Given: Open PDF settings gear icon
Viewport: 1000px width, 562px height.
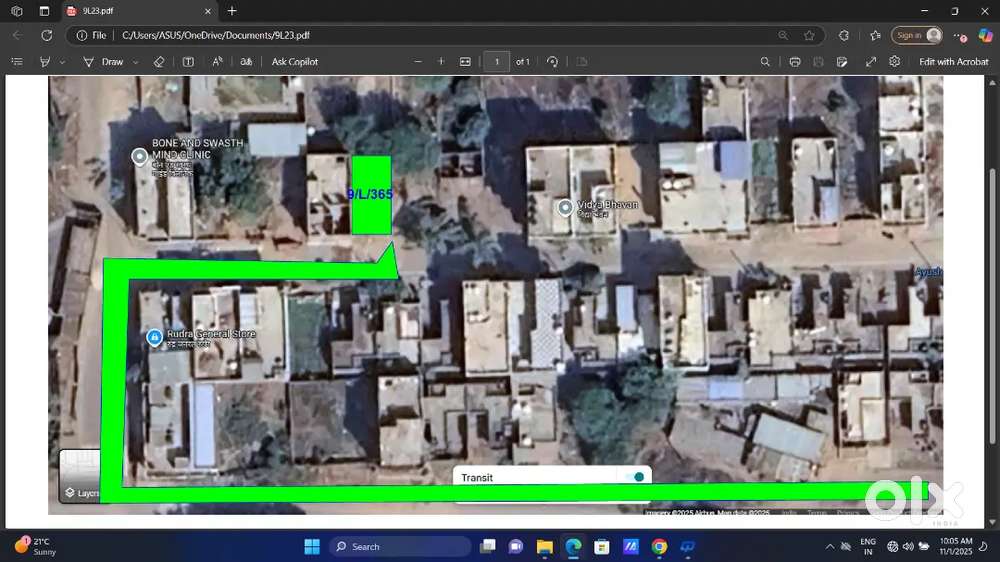Looking at the screenshot, I should click(895, 62).
